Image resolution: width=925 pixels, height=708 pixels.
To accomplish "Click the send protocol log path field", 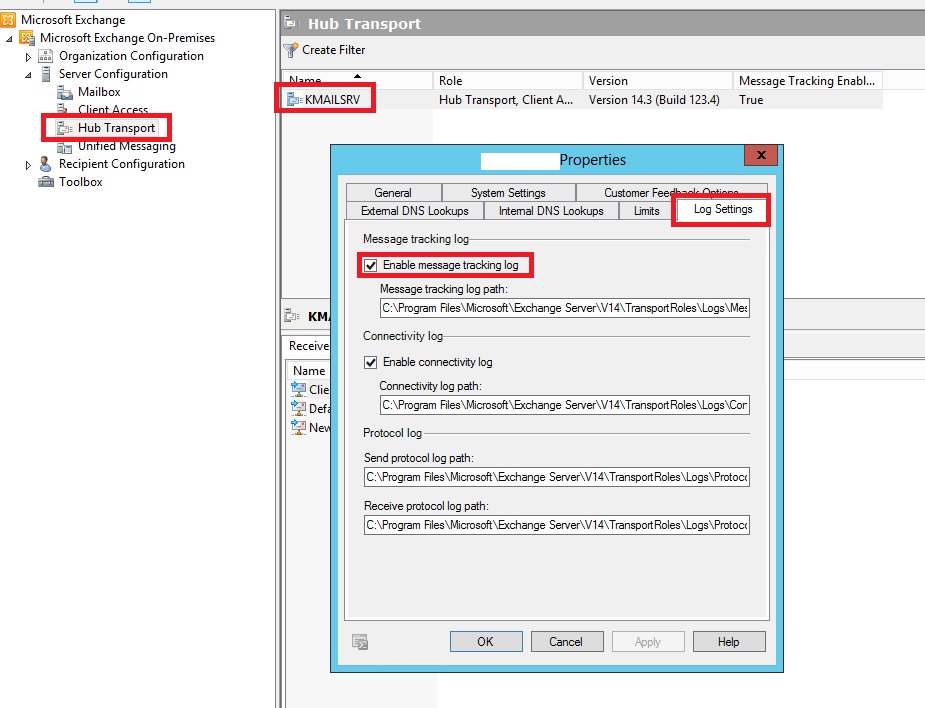I will 557,477.
